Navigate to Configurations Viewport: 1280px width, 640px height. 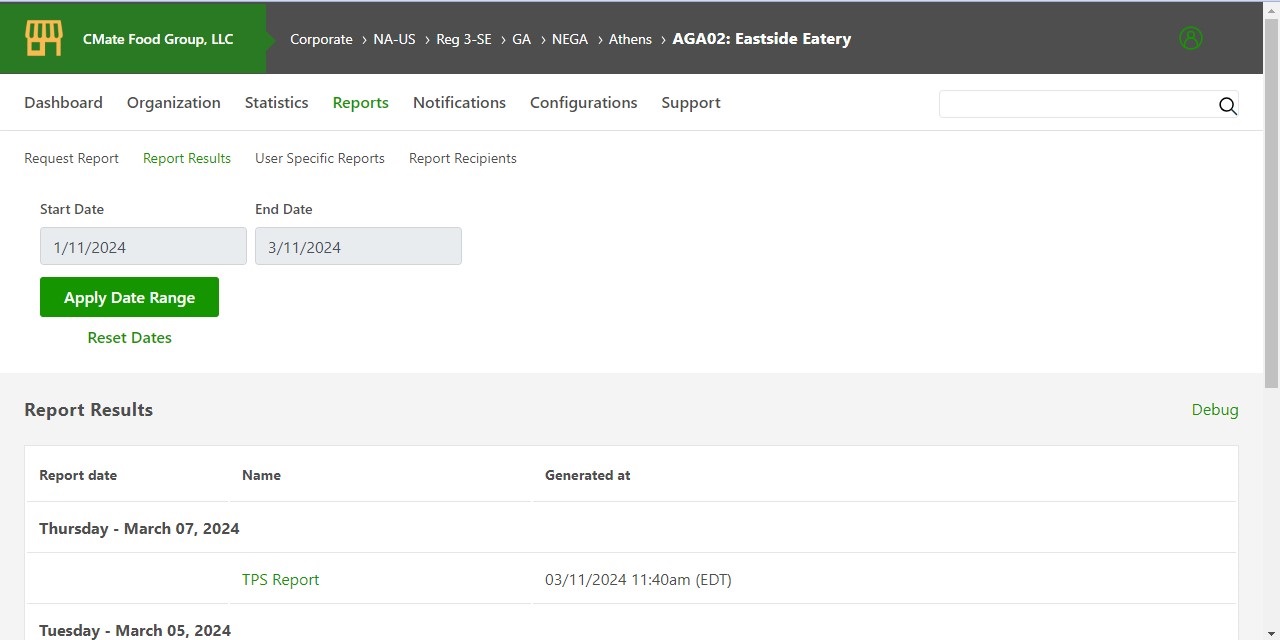point(583,102)
